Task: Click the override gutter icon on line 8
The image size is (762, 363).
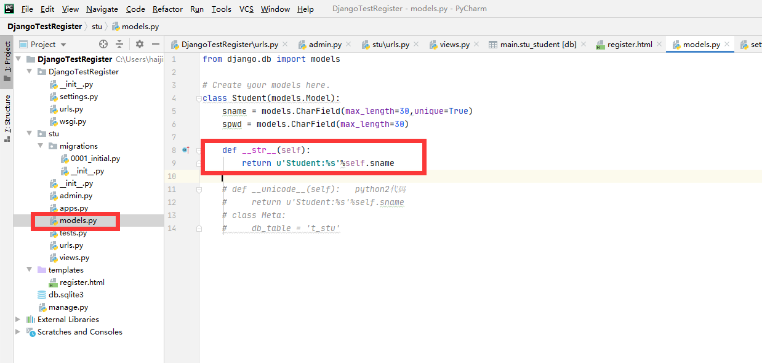Action: coord(185,151)
